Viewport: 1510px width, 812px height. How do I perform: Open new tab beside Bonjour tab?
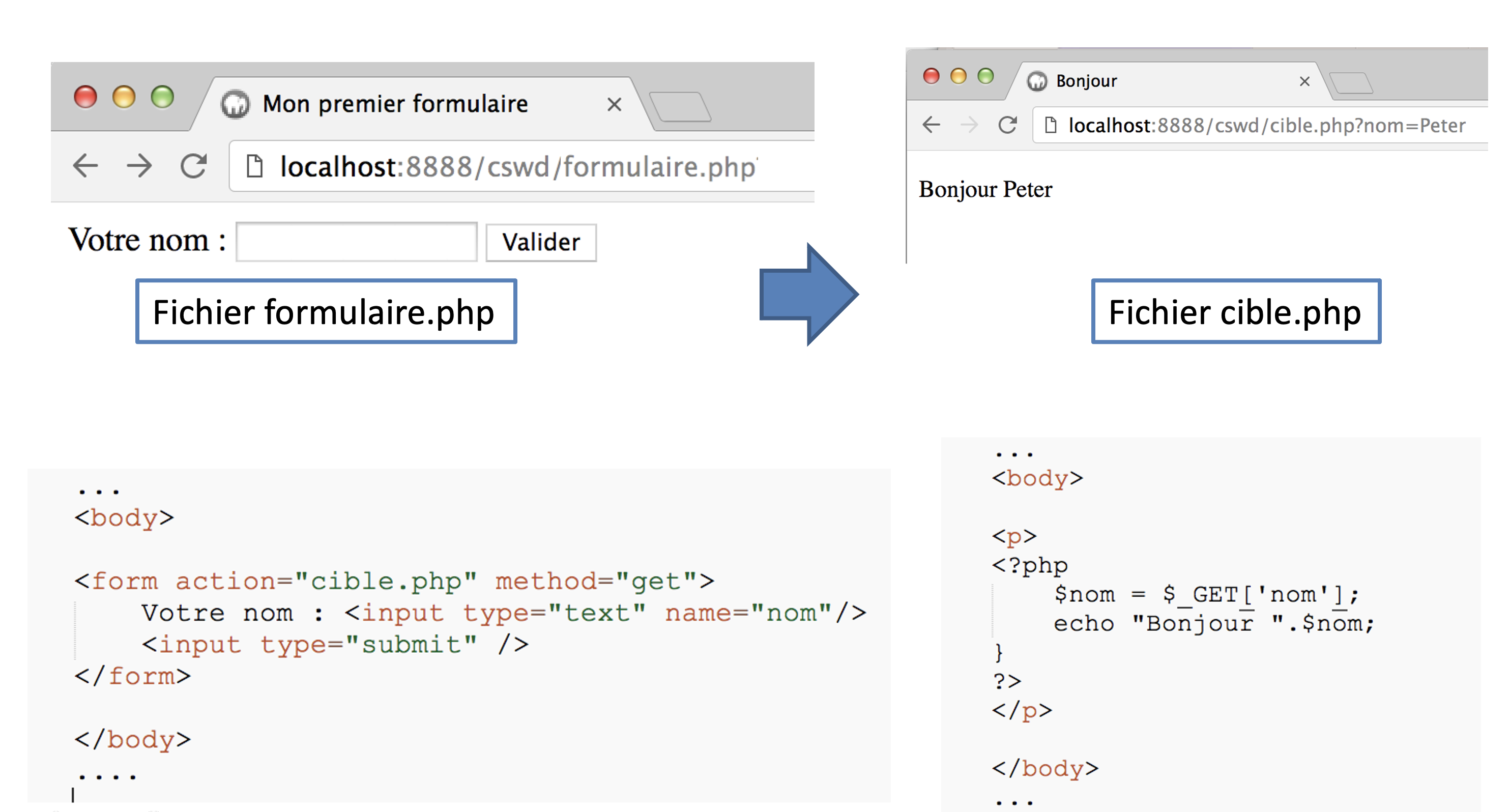click(1351, 82)
